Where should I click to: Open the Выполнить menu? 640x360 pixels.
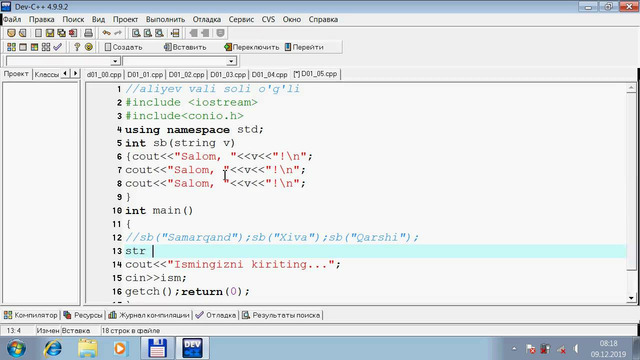tap(165, 19)
